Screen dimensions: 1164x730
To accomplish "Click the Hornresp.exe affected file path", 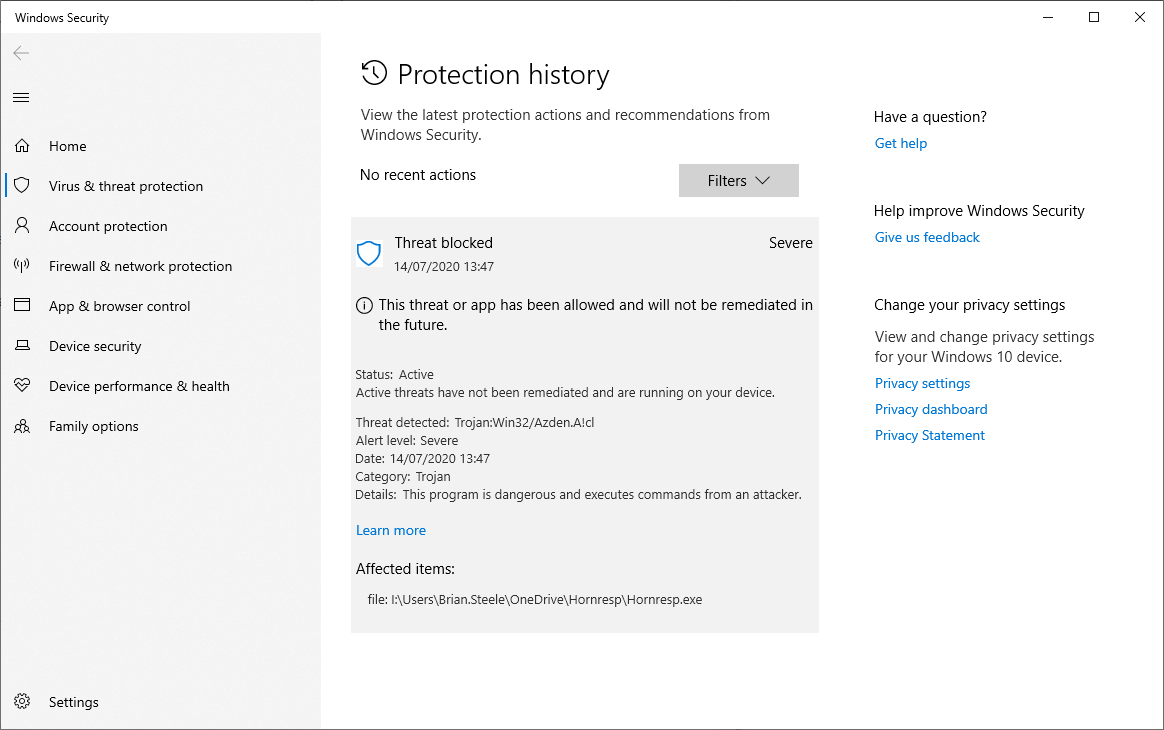I will (534, 599).
